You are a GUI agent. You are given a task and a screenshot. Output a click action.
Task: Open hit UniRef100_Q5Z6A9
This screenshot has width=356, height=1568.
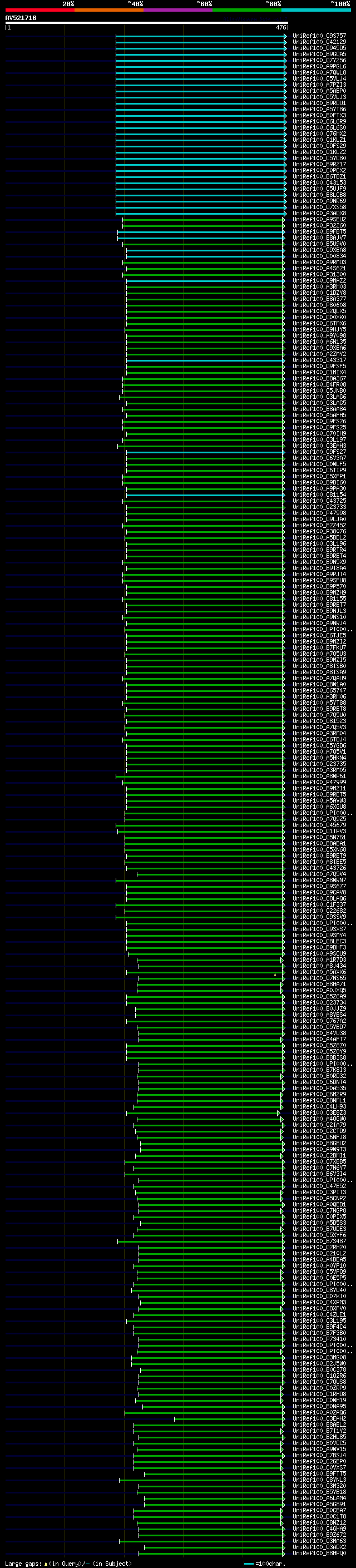tap(319, 996)
